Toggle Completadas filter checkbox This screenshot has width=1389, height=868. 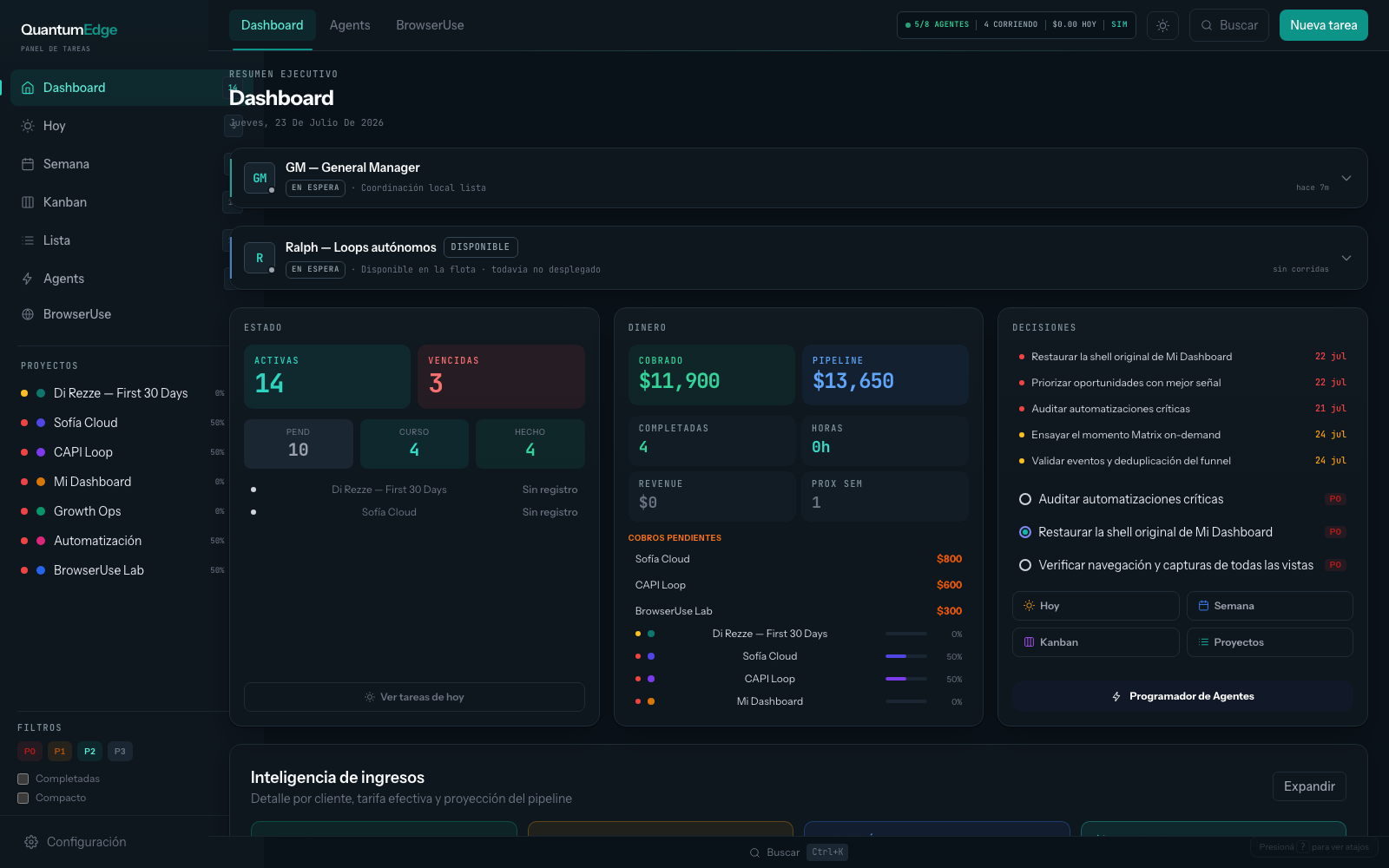point(23,779)
